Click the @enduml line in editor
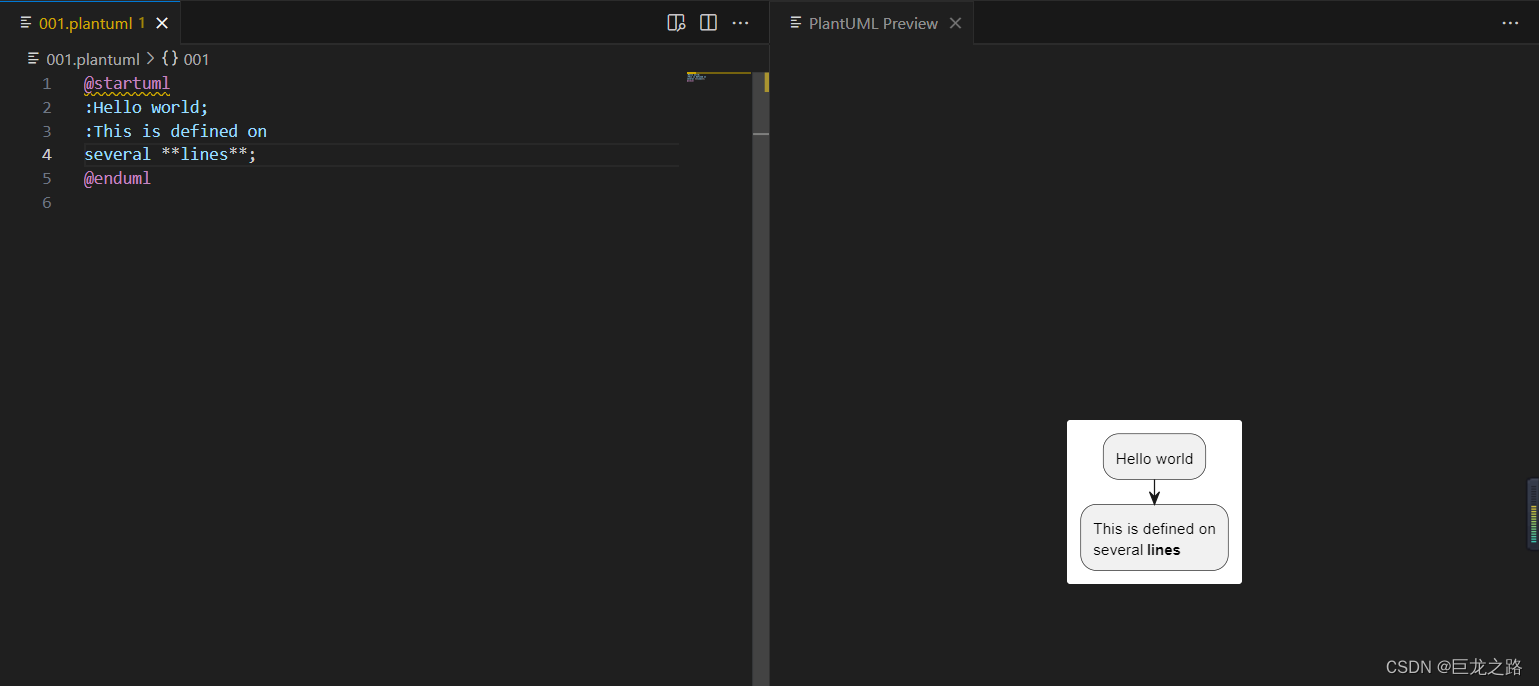Viewport: 1539px width, 686px height. [117, 179]
